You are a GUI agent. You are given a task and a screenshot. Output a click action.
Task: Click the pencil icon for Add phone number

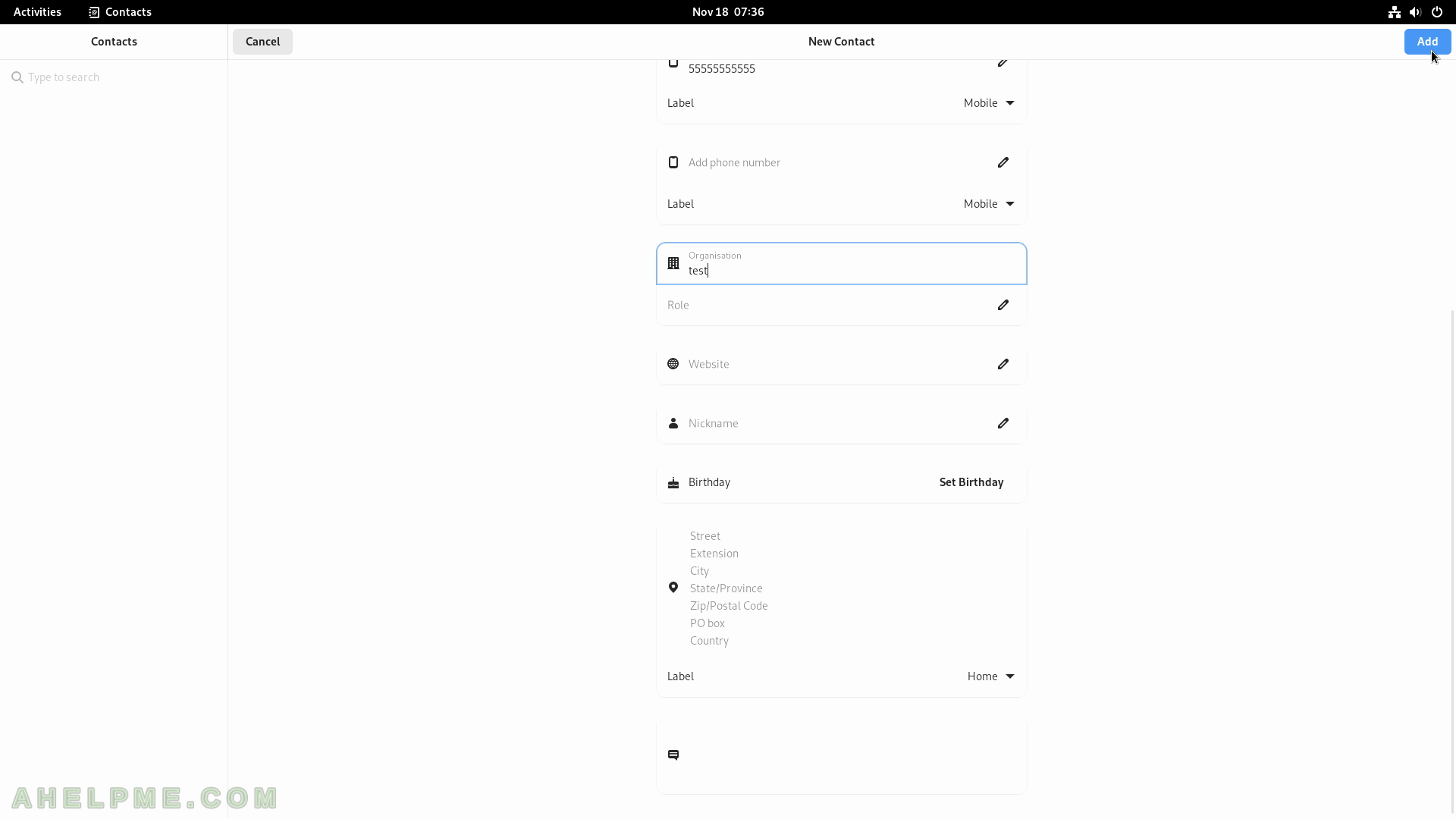[1003, 162]
